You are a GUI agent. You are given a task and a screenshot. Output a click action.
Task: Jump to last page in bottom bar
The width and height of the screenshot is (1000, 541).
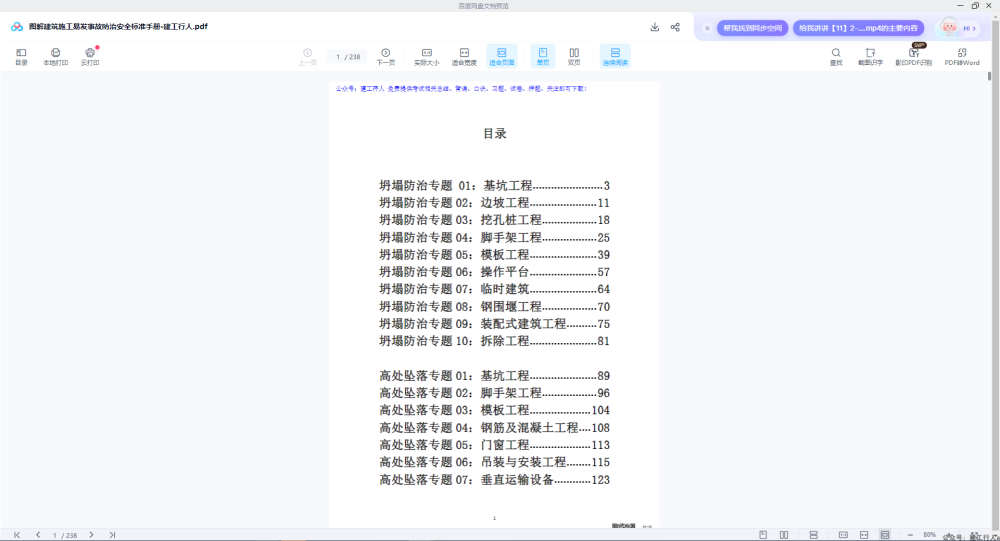tap(112, 535)
